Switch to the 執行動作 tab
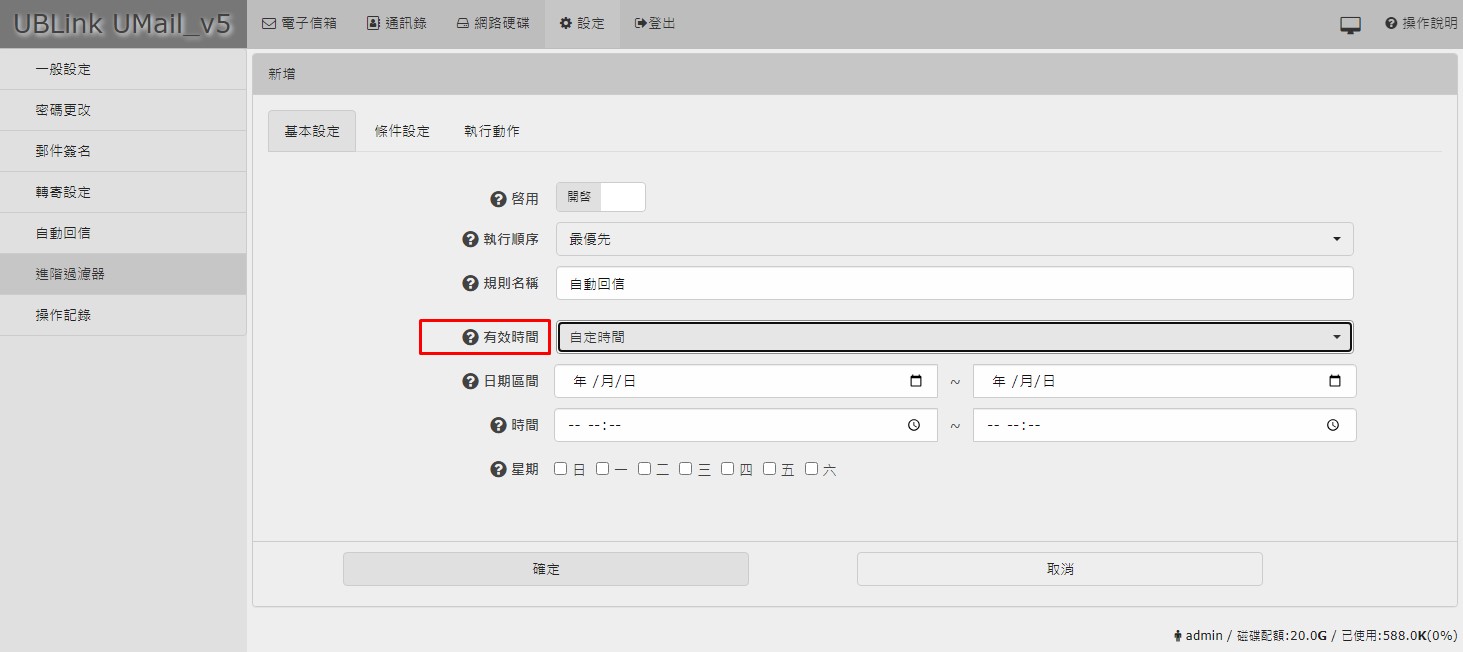Viewport: 1463px width, 652px height. (x=491, y=132)
